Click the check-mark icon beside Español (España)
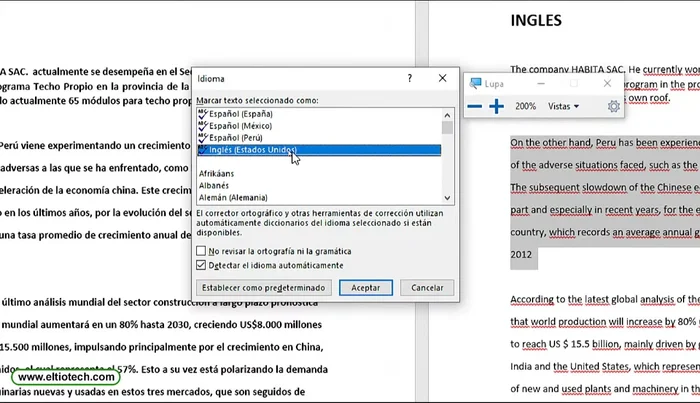The height and width of the screenshot is (403, 700). point(203,114)
